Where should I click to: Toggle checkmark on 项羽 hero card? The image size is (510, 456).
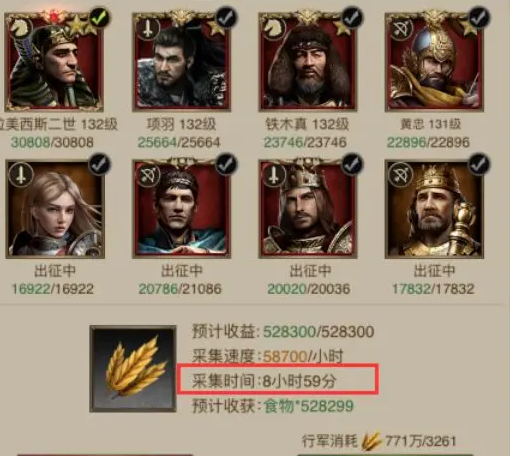tap(226, 17)
